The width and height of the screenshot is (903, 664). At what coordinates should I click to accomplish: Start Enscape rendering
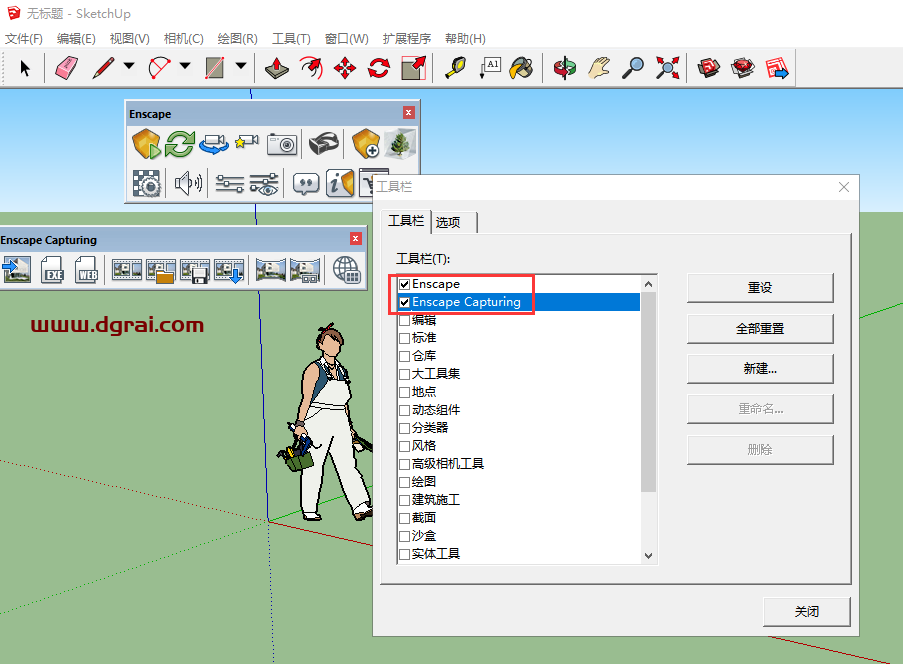click(x=146, y=144)
